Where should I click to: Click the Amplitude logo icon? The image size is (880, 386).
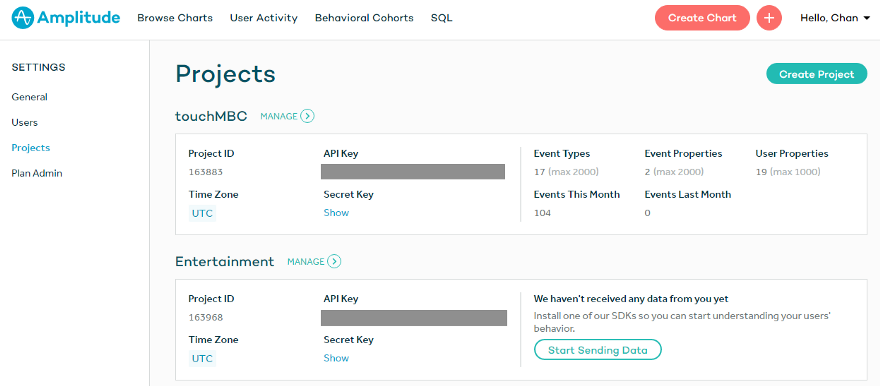[x=22, y=18]
